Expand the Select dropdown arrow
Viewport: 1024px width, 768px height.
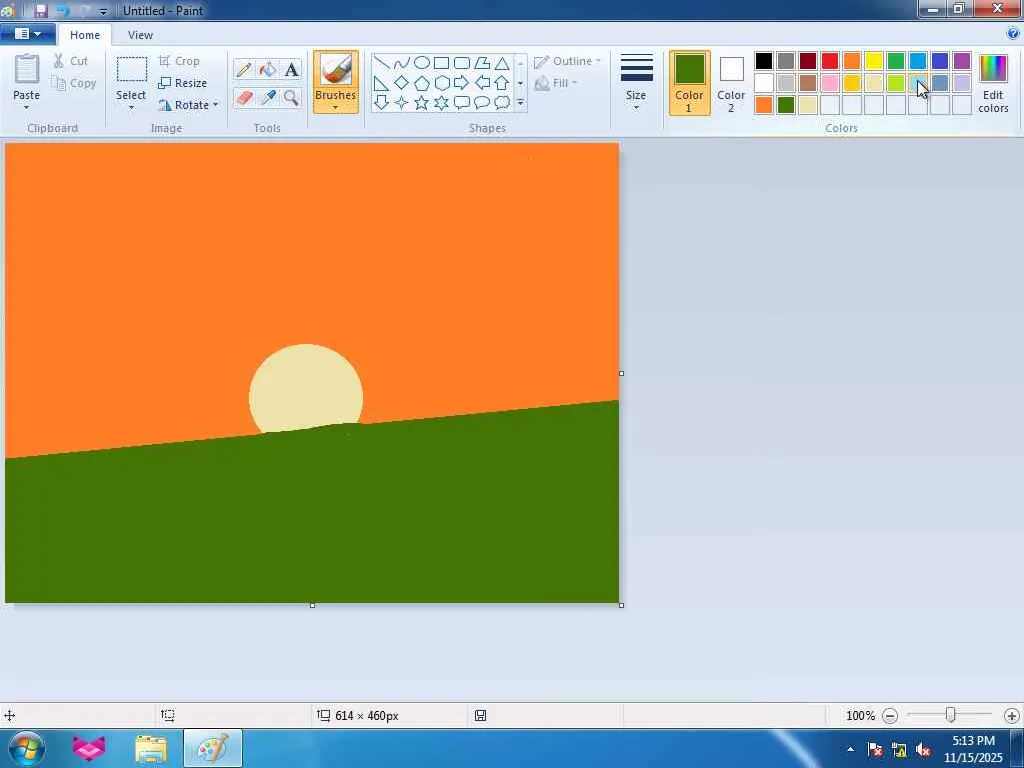click(131, 107)
